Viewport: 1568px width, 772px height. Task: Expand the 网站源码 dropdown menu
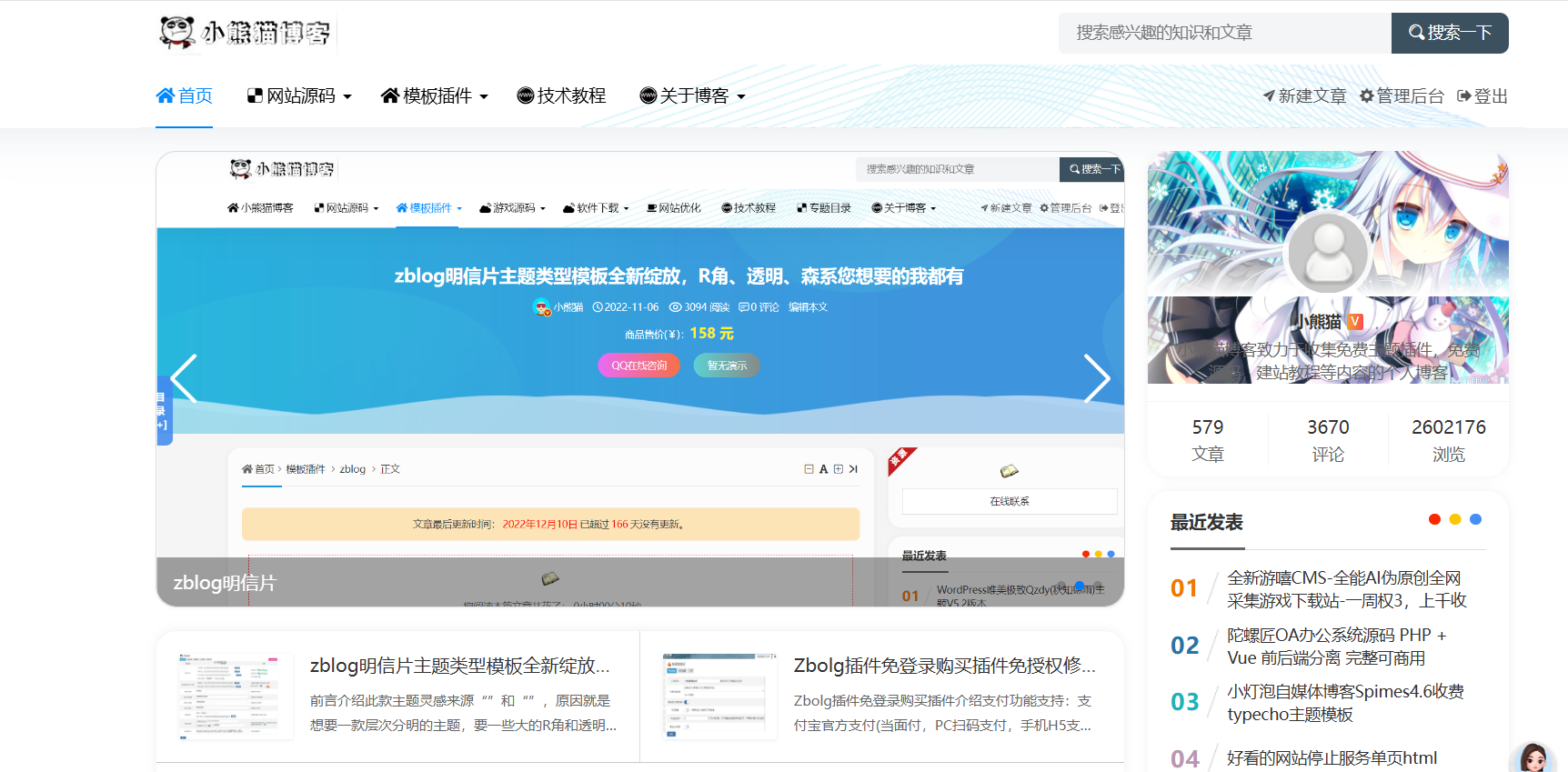[347, 96]
